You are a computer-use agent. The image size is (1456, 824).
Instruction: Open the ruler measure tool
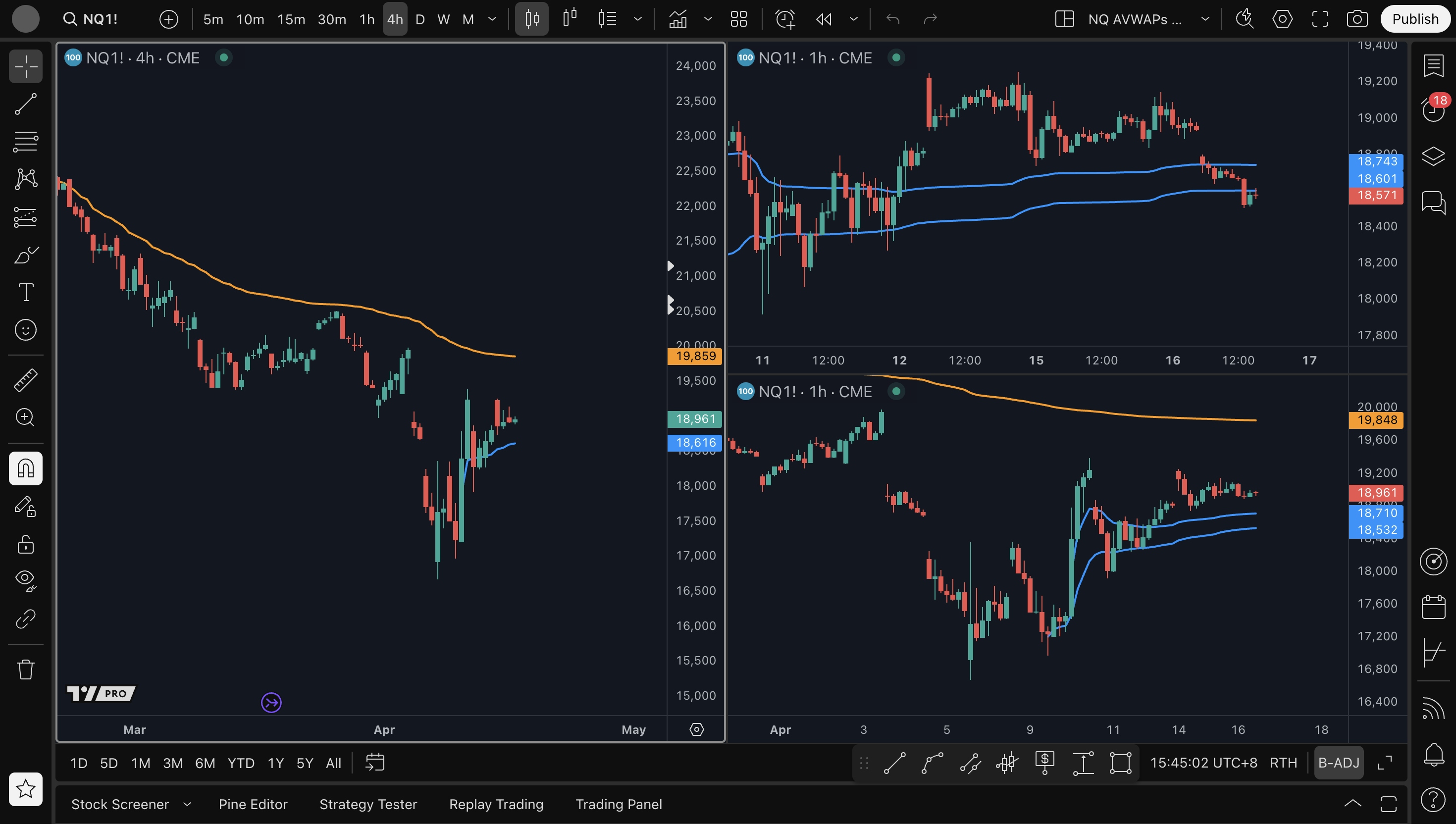25,380
